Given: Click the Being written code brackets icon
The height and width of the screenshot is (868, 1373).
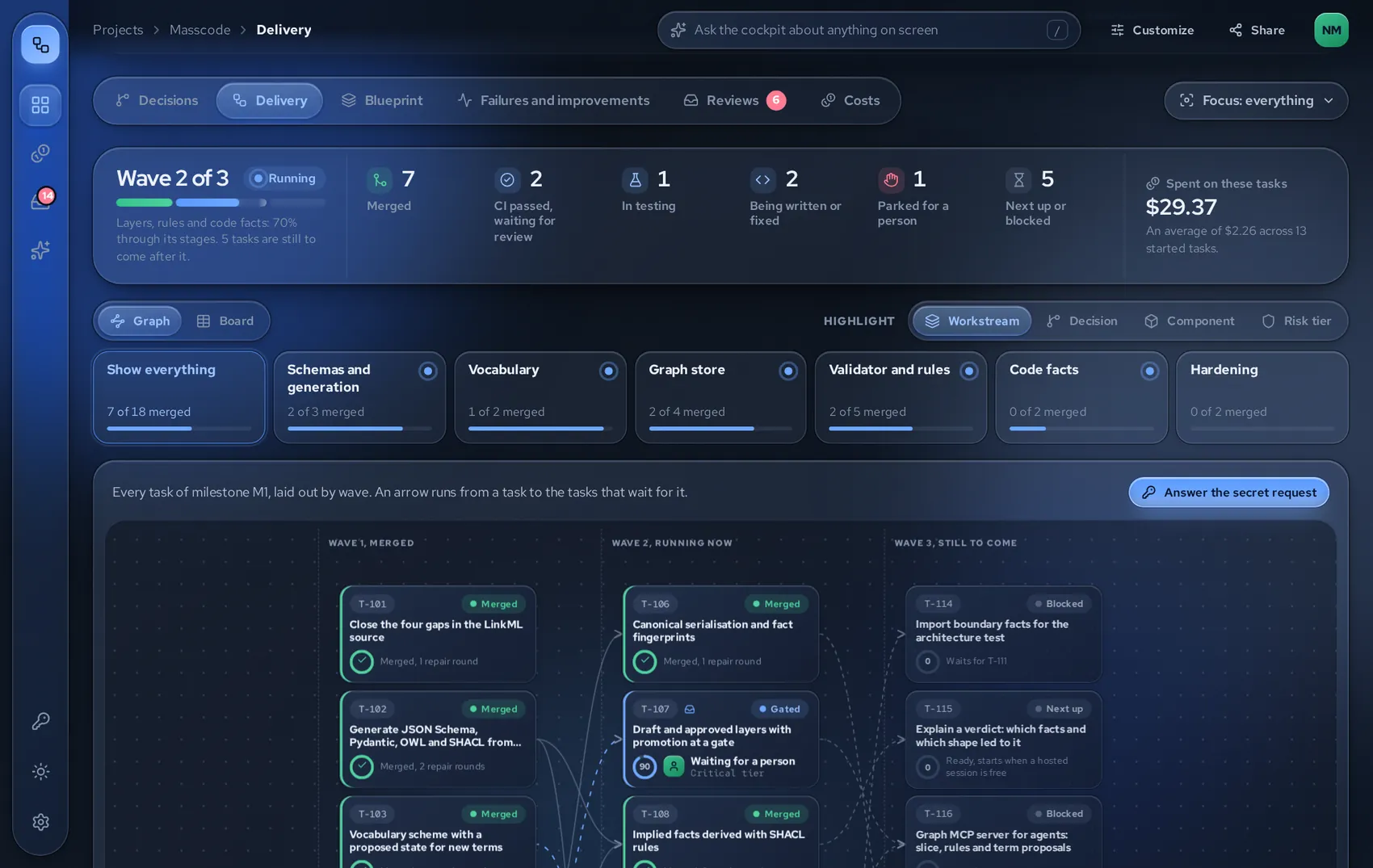Looking at the screenshot, I should pyautogui.click(x=762, y=179).
